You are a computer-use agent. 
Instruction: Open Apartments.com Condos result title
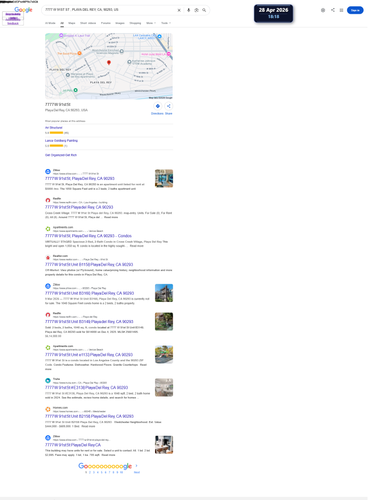[88, 236]
